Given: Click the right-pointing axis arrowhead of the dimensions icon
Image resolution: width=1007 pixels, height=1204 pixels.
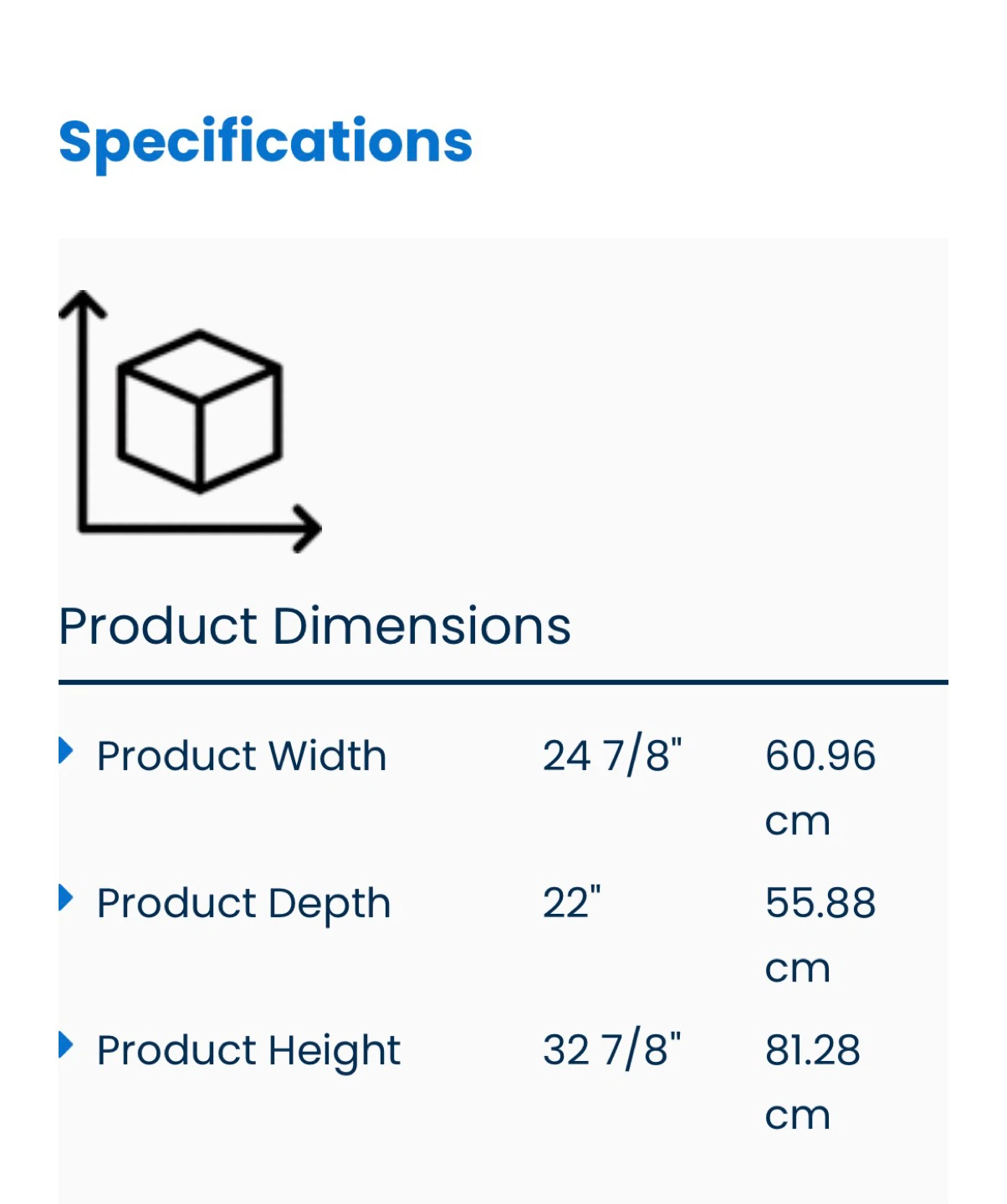Looking at the screenshot, I should pos(308,528).
